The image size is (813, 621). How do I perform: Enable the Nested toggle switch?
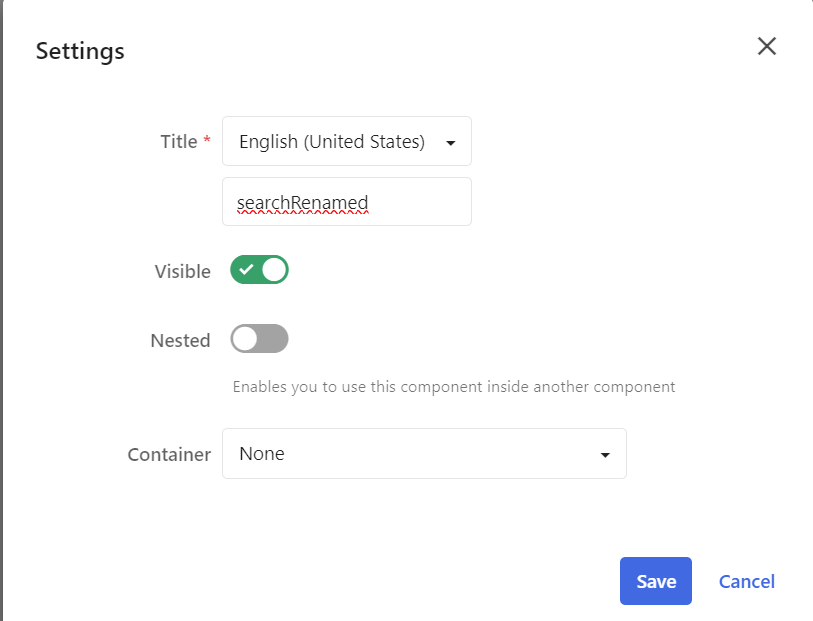pyautogui.click(x=259, y=339)
